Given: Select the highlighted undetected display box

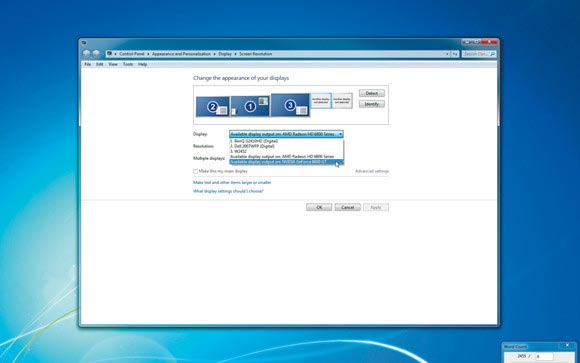Looking at the screenshot, I should click(x=321, y=100).
